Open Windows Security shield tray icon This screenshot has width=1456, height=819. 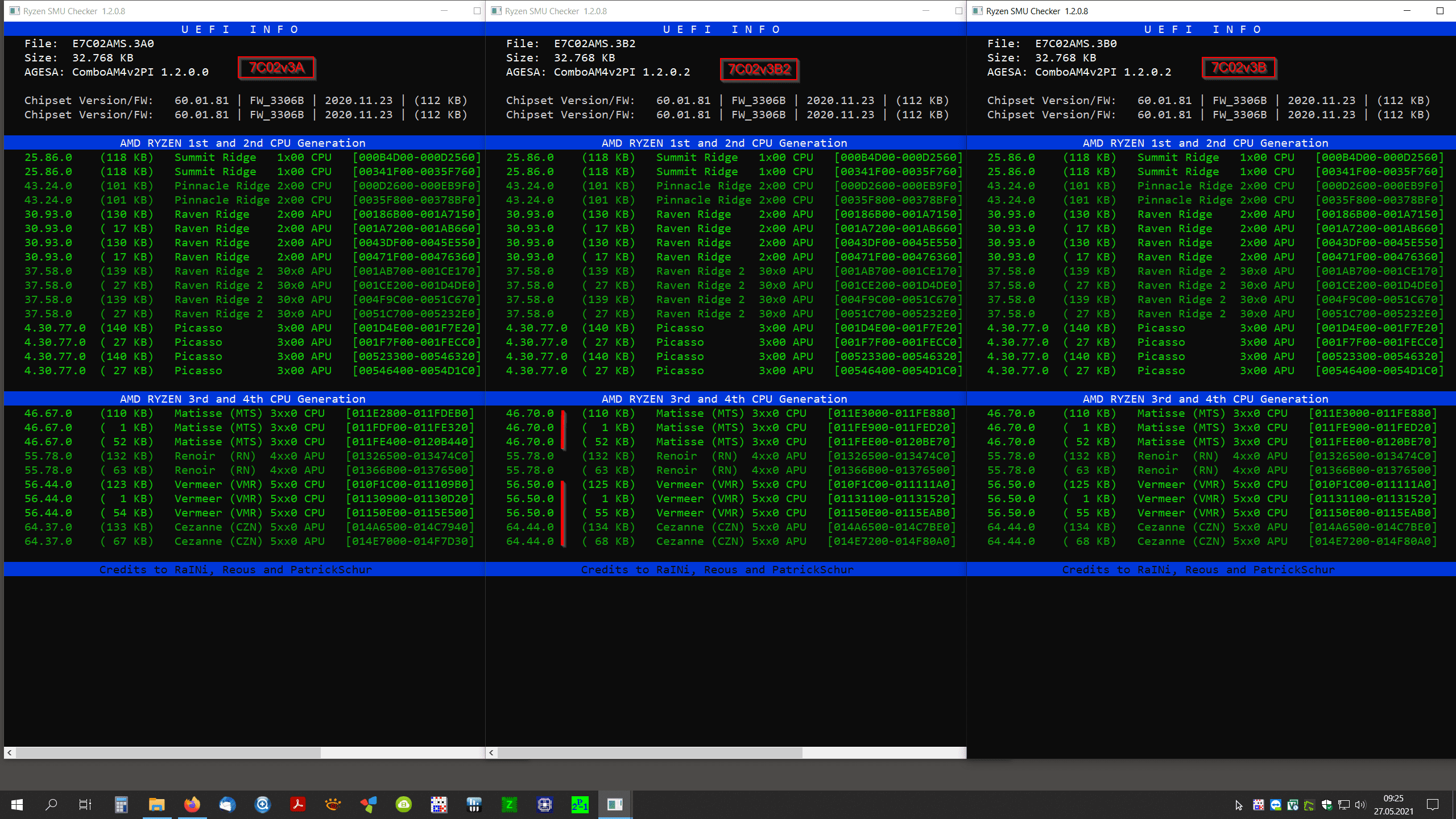point(1327,805)
